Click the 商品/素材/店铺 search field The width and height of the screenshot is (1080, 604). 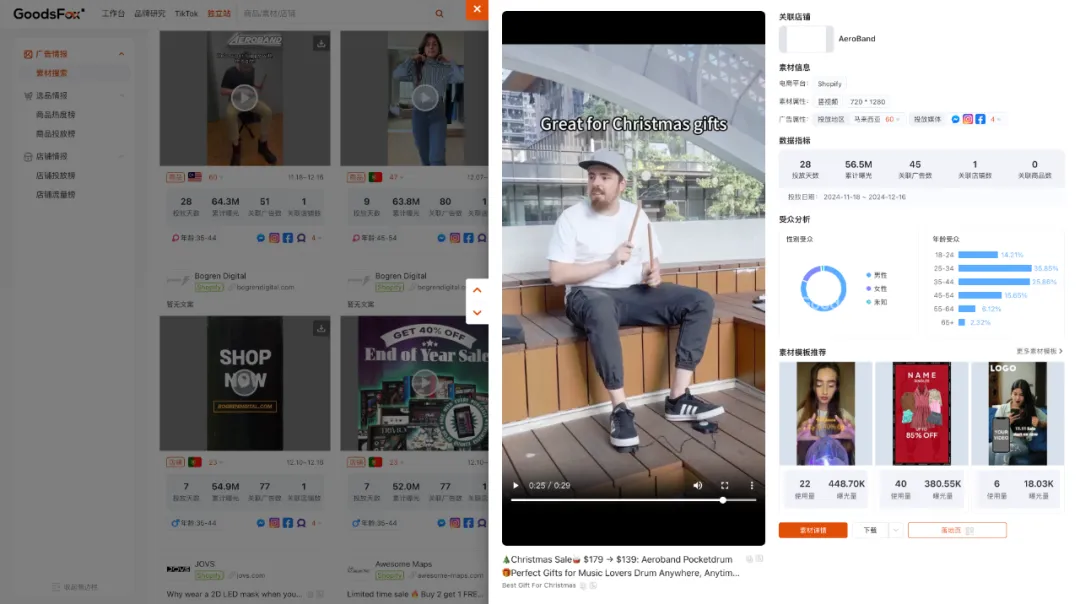click(x=338, y=14)
